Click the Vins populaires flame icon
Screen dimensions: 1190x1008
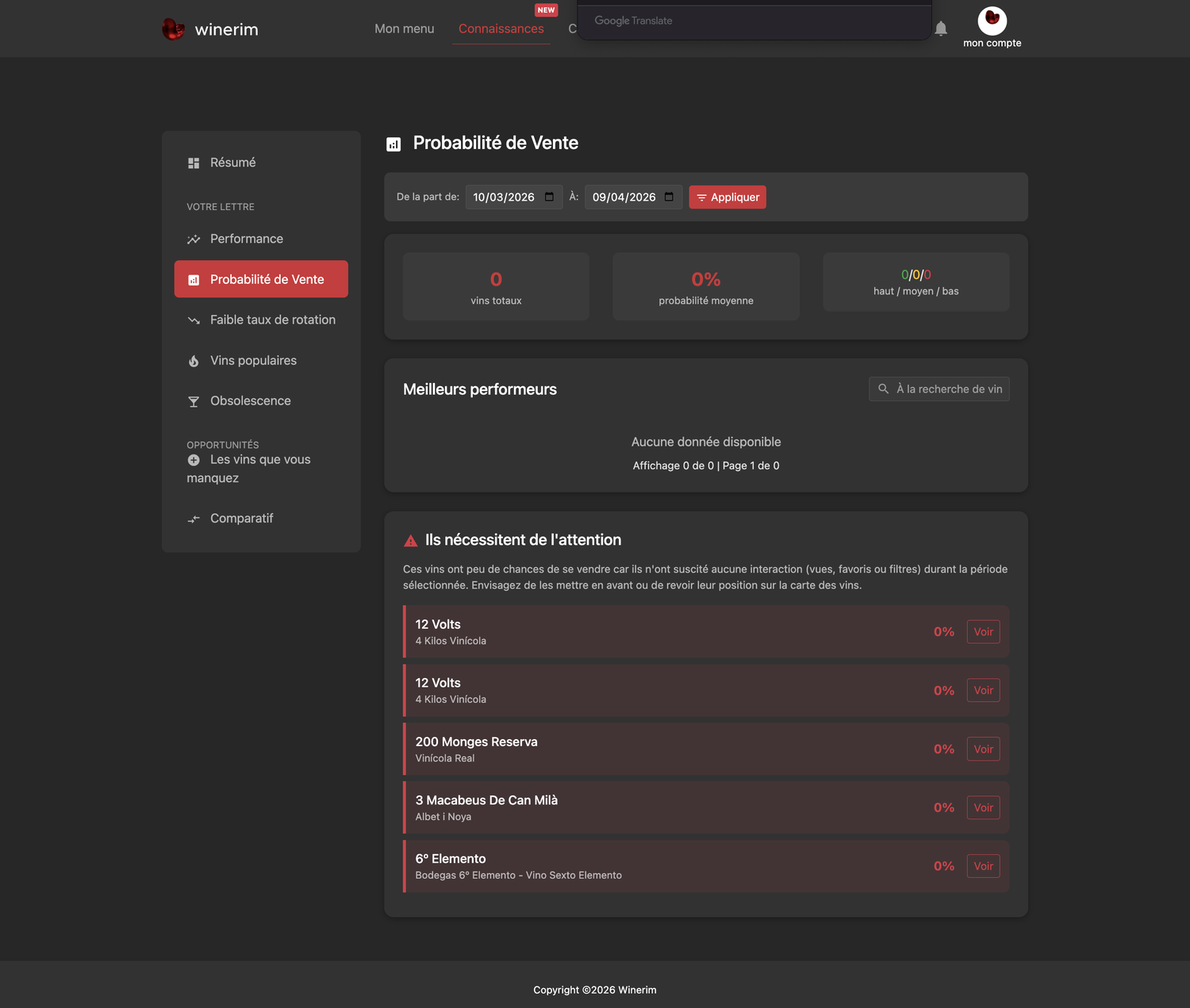tap(194, 361)
